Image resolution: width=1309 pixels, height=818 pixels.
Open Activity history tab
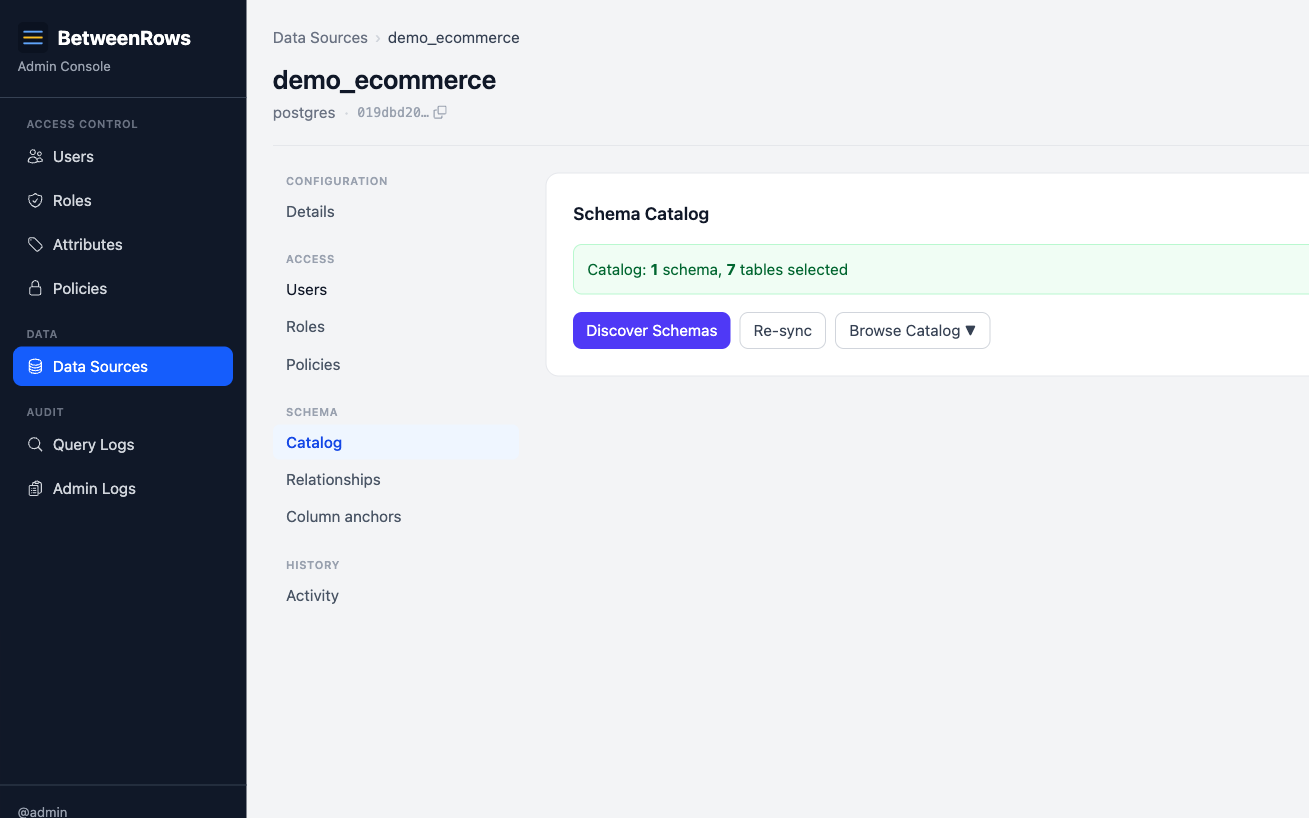(396, 596)
